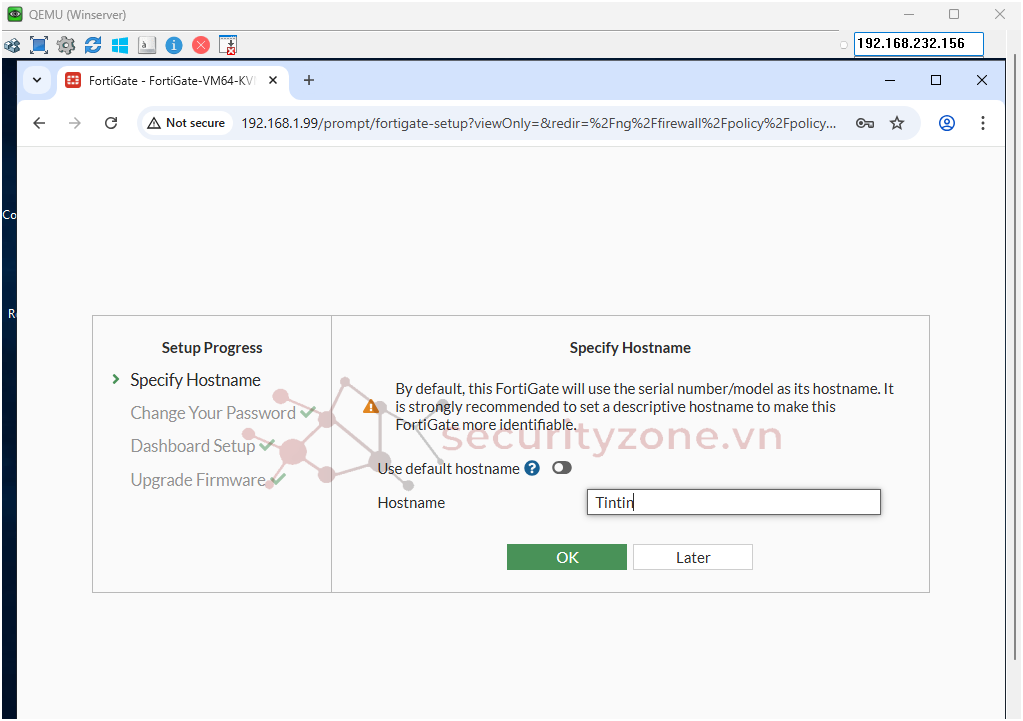Viewport: 1023px width, 721px height.
Task: Click the help icon beside Use default hostname
Action: click(x=532, y=468)
